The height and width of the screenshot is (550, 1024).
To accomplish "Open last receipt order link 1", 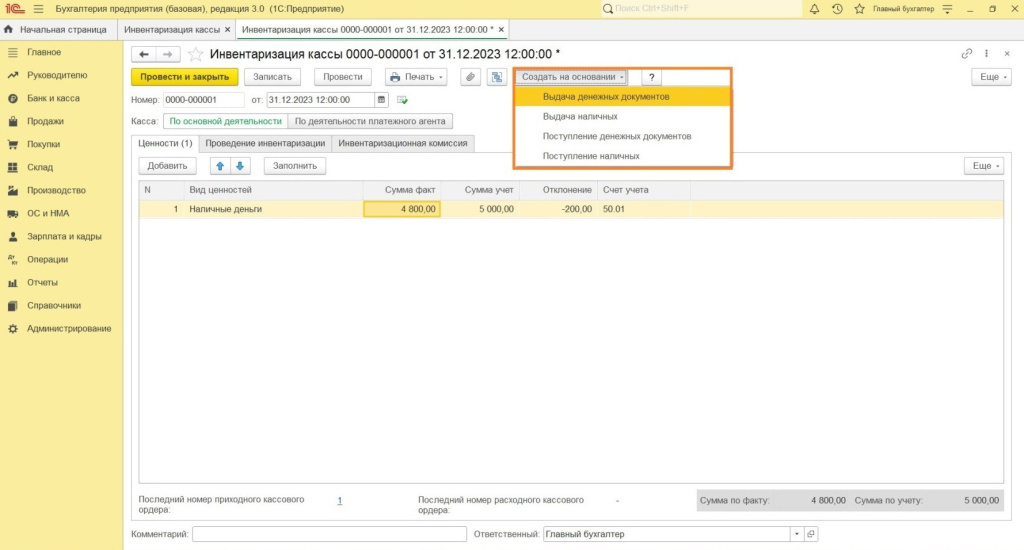I will click(340, 500).
